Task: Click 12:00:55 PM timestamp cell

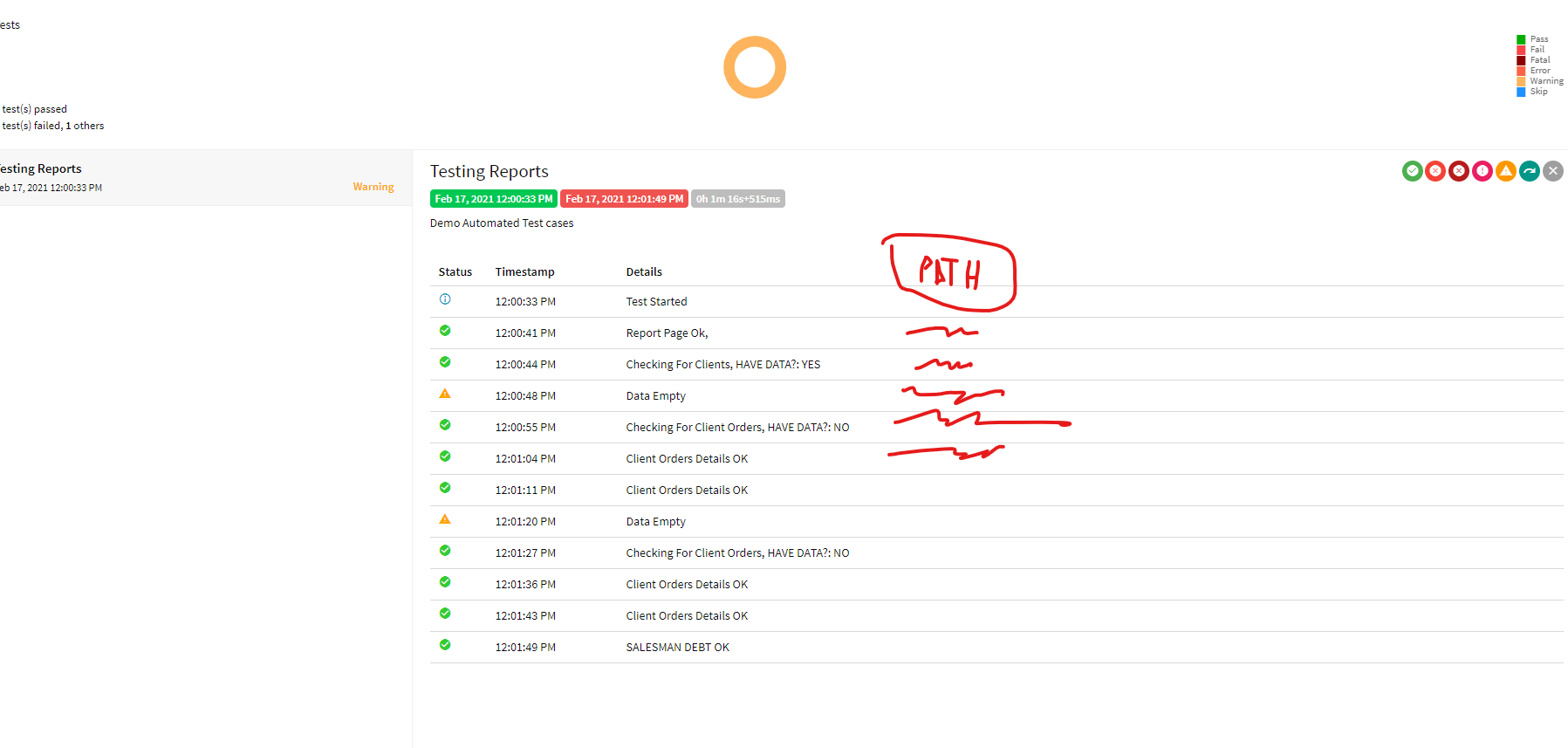Action: click(525, 428)
